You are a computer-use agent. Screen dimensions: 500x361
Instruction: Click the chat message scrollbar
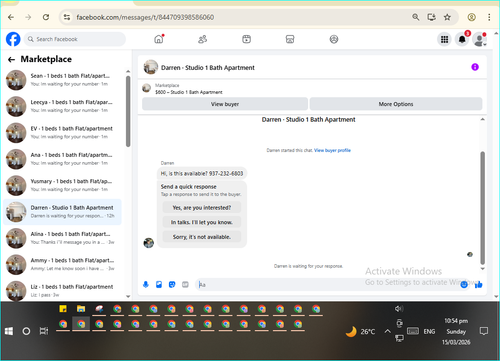pyautogui.click(x=482, y=208)
